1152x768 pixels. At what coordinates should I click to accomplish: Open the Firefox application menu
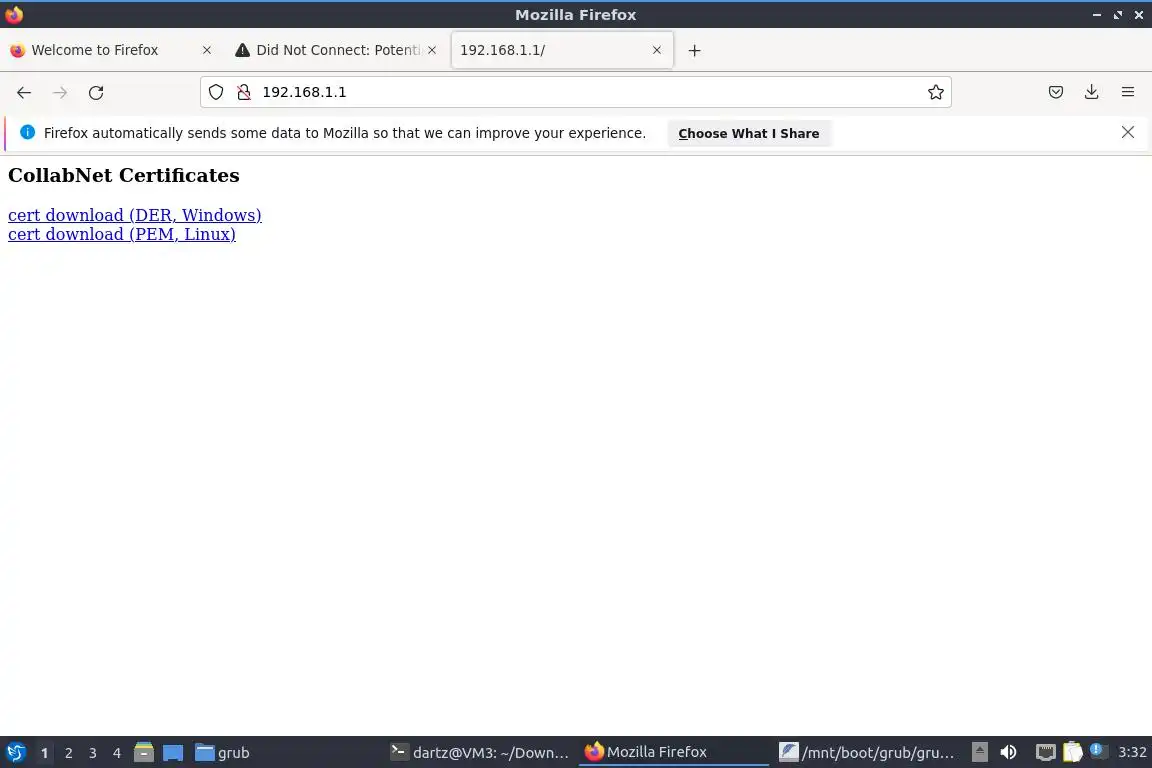1128,92
